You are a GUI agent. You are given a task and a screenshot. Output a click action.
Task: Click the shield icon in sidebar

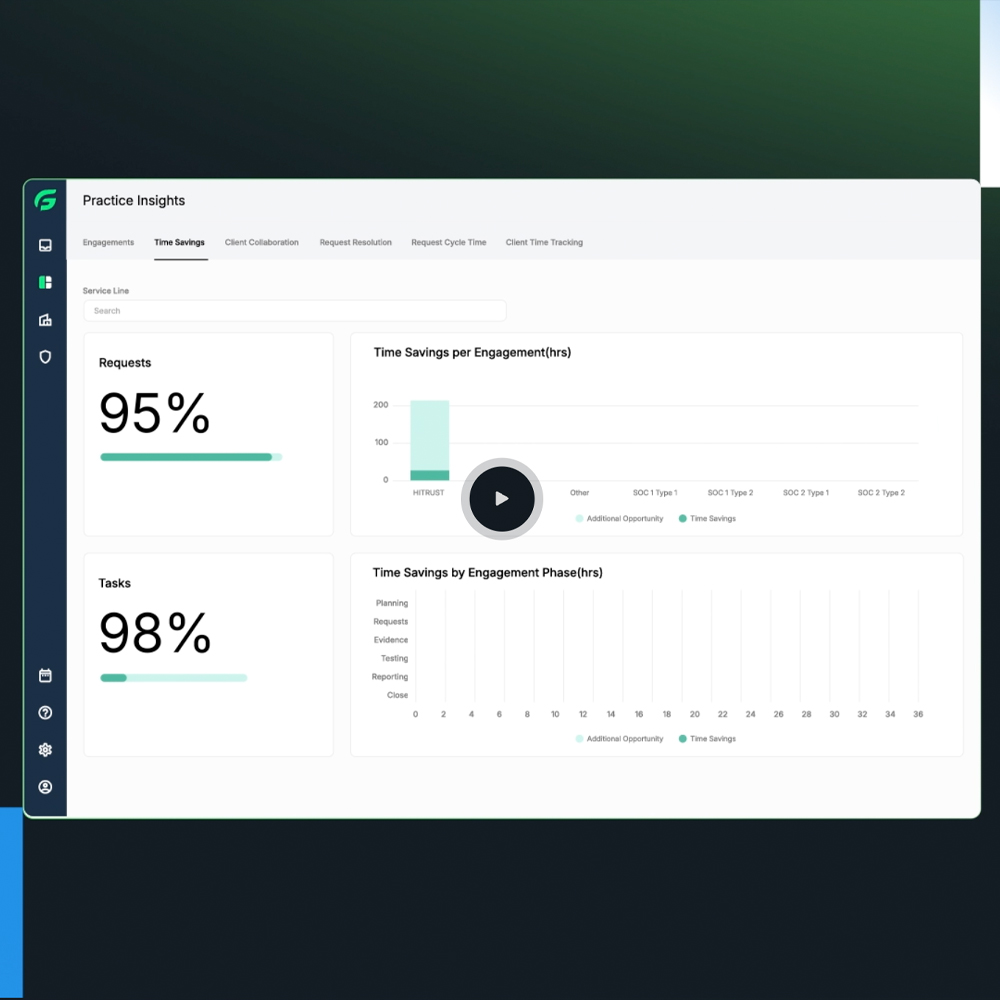coord(45,357)
